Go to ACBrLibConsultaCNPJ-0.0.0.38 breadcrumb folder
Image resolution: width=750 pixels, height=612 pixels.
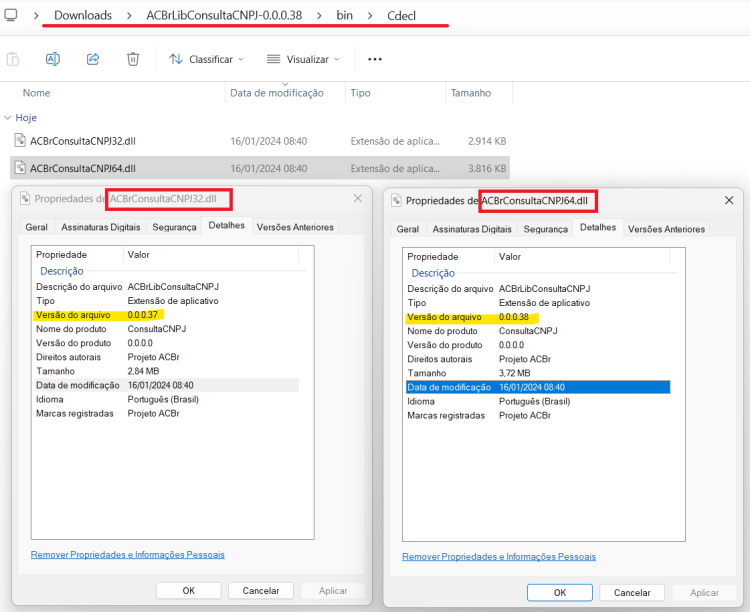(224, 15)
